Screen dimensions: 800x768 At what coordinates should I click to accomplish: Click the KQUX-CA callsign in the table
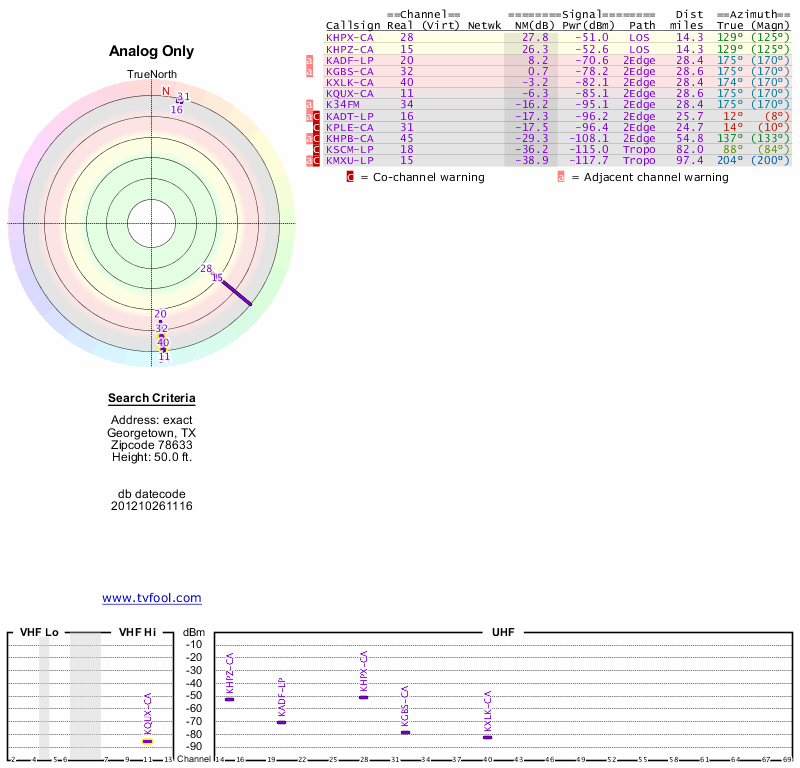coord(349,93)
